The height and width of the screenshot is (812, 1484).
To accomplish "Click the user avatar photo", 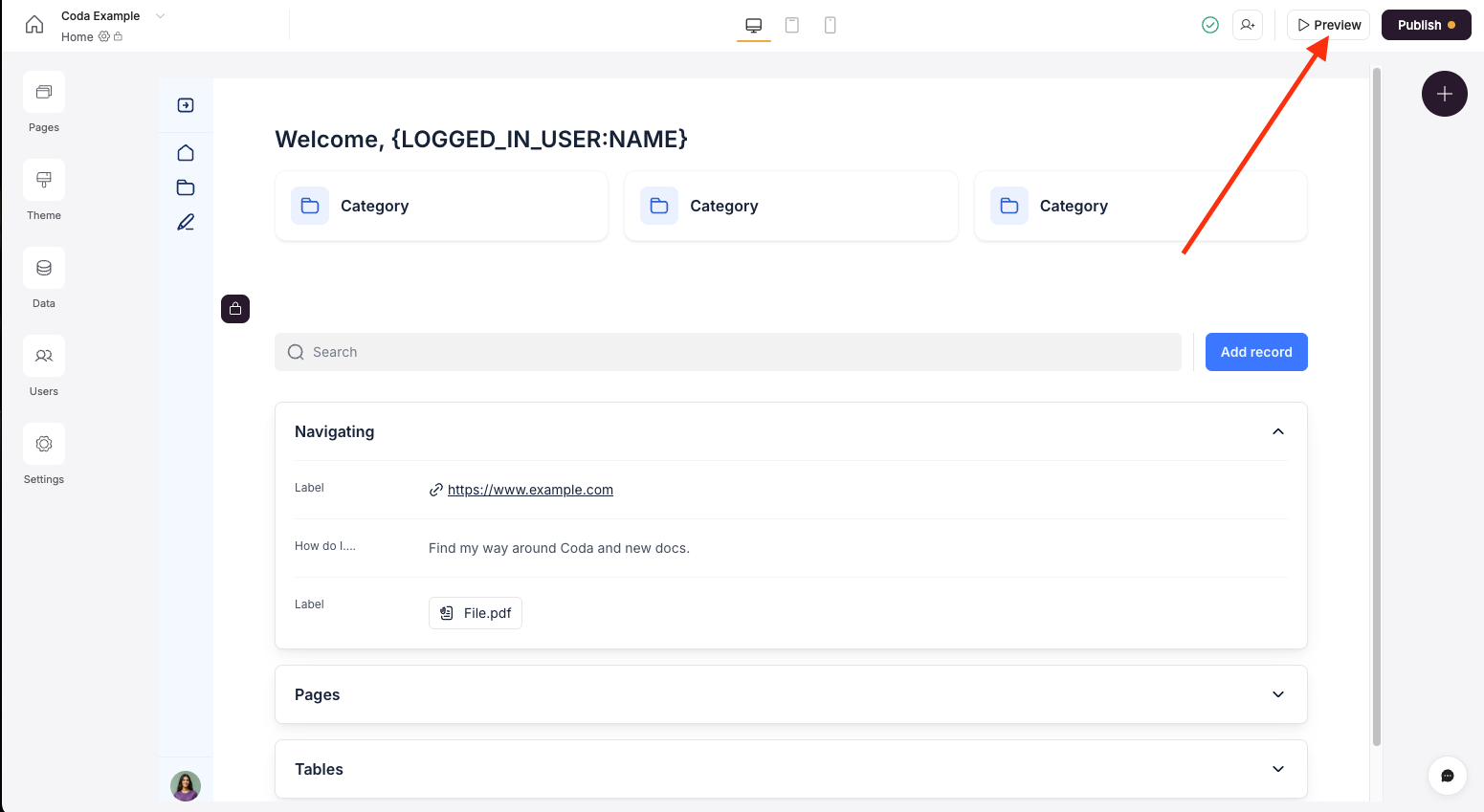I will coord(186,786).
